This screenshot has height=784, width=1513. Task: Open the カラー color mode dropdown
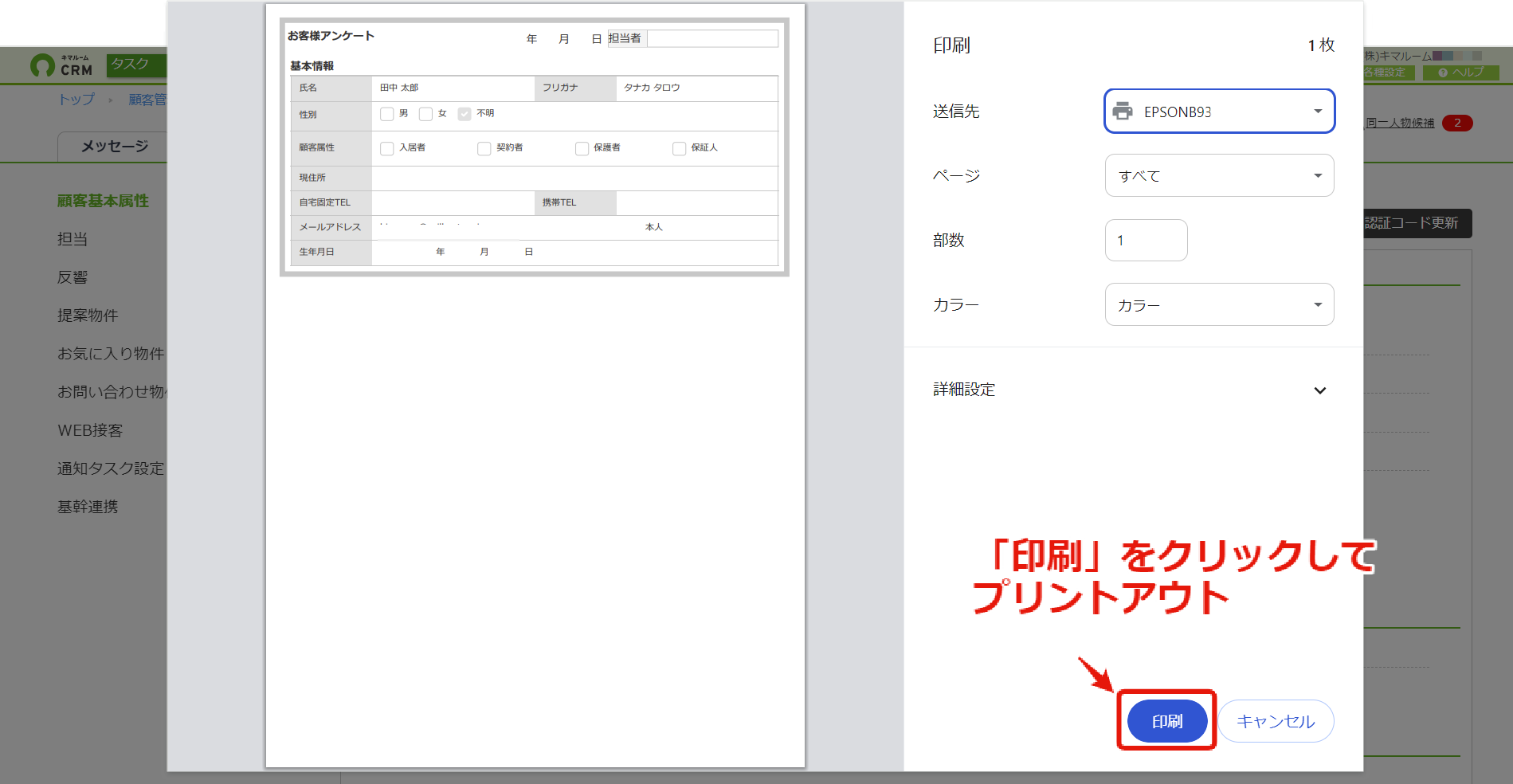[x=1219, y=304]
